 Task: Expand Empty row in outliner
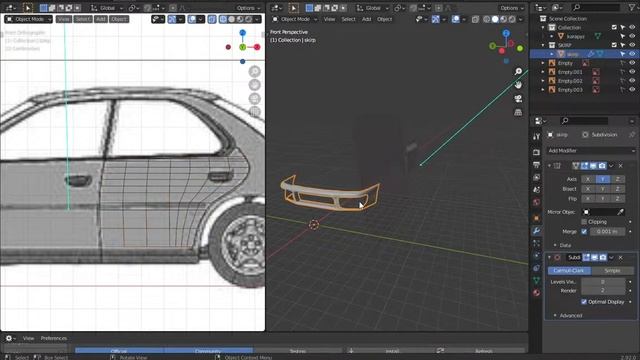point(543,63)
